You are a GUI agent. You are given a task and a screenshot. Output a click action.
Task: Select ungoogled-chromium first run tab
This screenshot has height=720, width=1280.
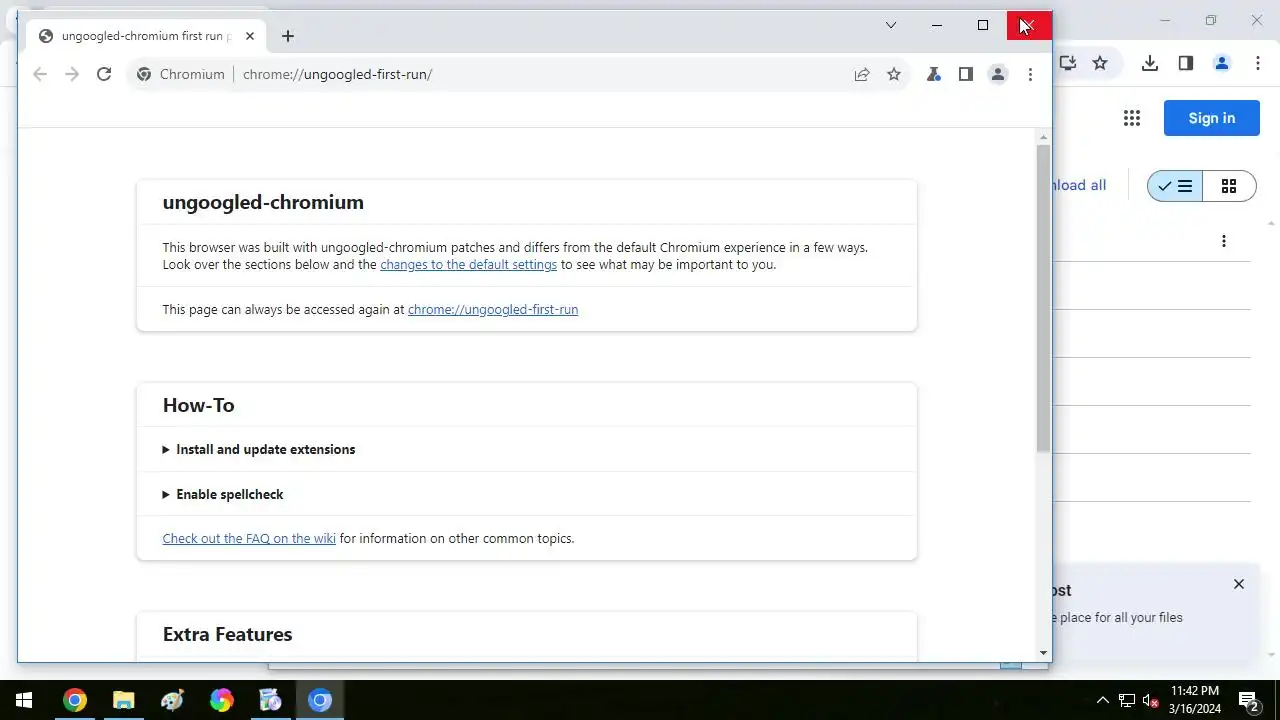[x=147, y=36]
